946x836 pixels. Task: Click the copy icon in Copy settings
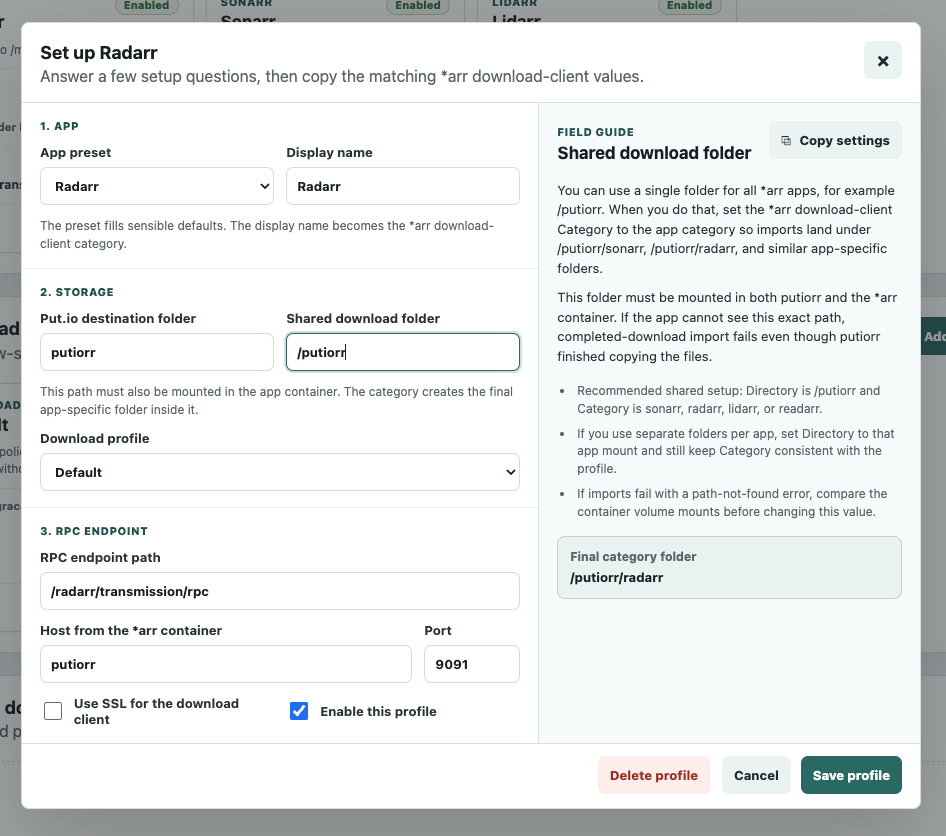coord(786,141)
